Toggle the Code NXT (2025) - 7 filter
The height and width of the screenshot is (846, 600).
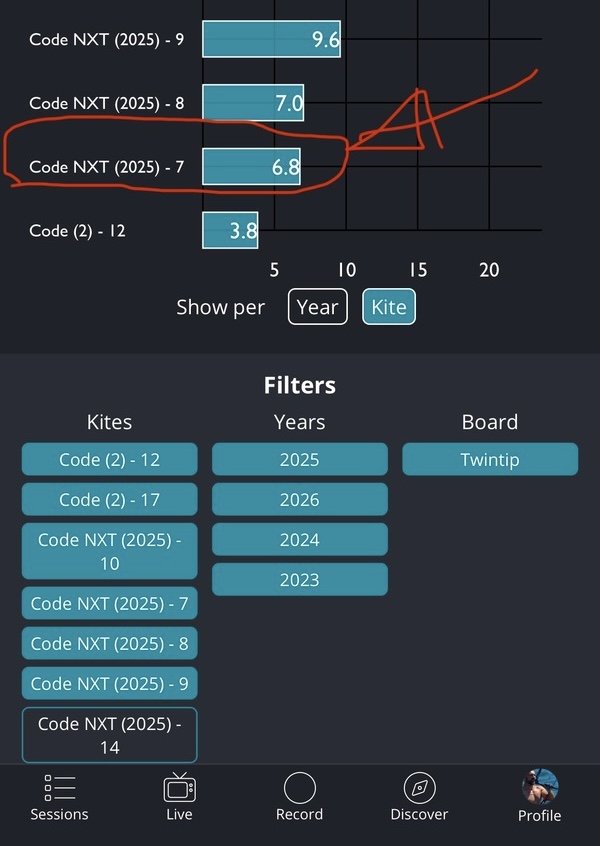point(109,604)
